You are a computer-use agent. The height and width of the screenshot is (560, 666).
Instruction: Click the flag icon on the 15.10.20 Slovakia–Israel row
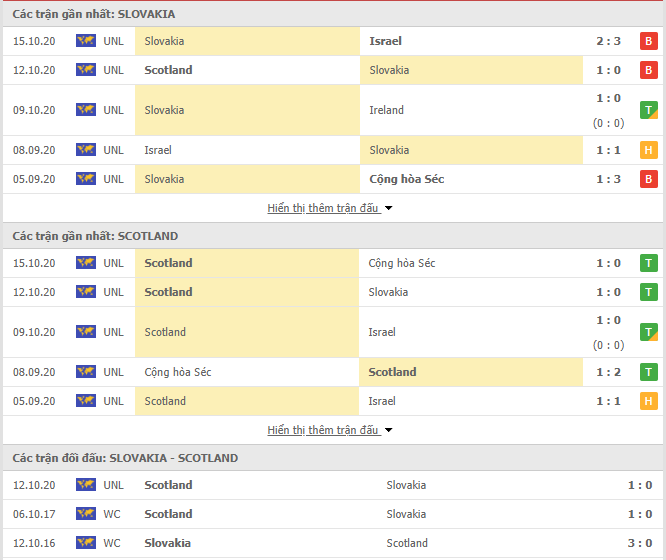tap(86, 41)
